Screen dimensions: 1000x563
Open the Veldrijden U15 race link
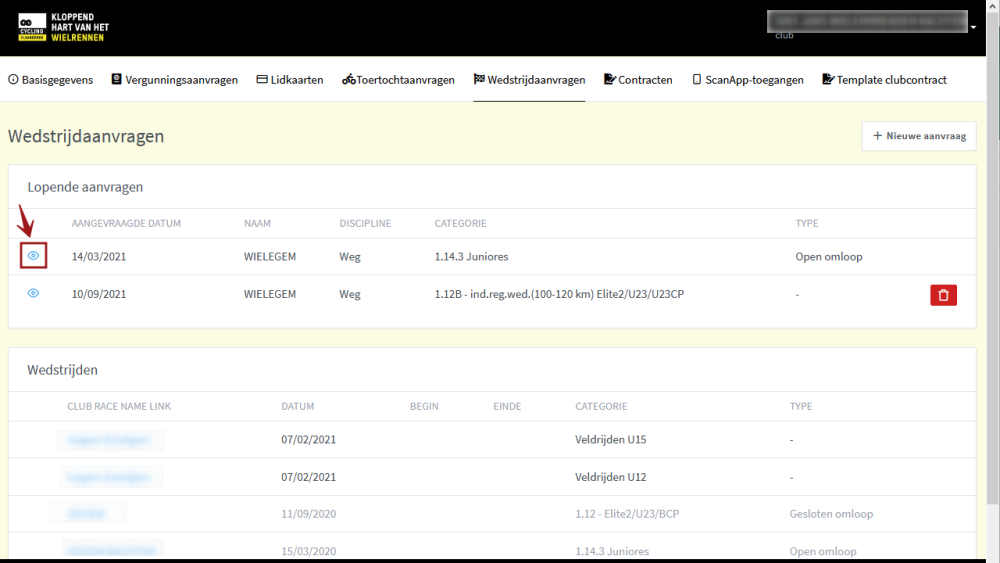click(x=109, y=440)
